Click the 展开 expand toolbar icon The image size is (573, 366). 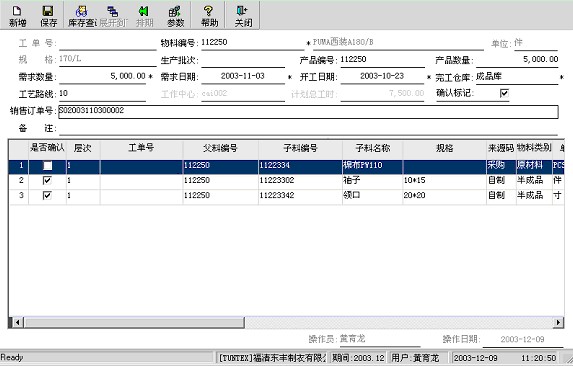point(113,16)
